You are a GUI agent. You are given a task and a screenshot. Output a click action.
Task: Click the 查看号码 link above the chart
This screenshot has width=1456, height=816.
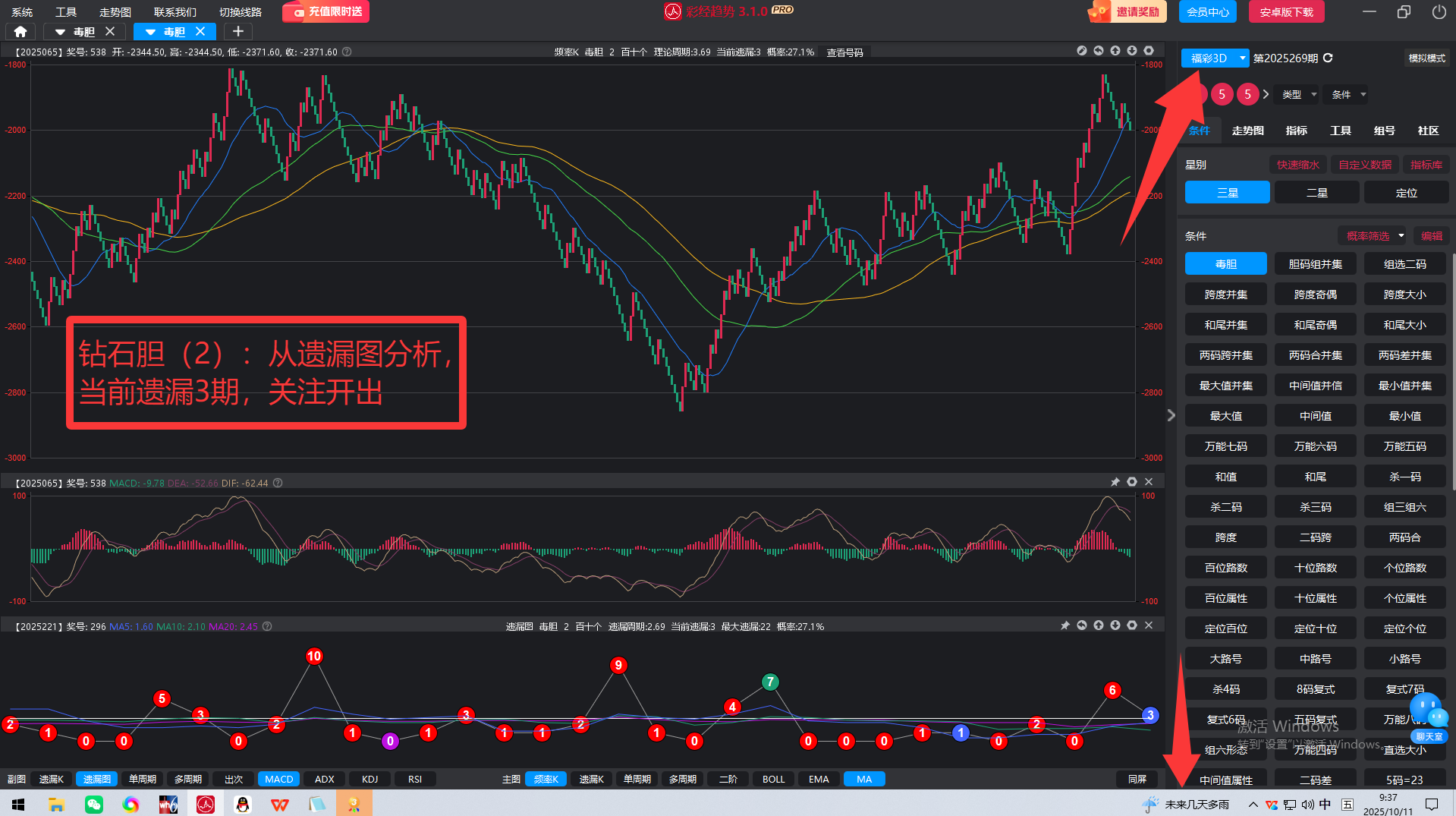pyautogui.click(x=844, y=52)
